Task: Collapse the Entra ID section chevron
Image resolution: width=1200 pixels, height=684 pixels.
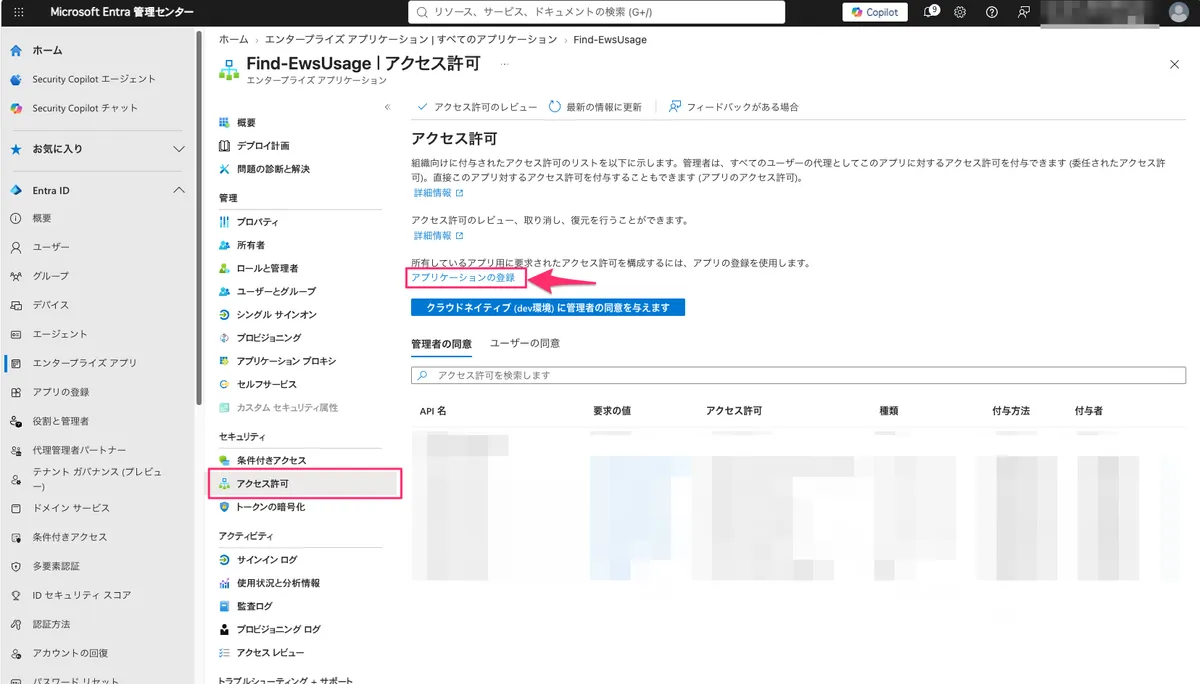Action: [179, 190]
